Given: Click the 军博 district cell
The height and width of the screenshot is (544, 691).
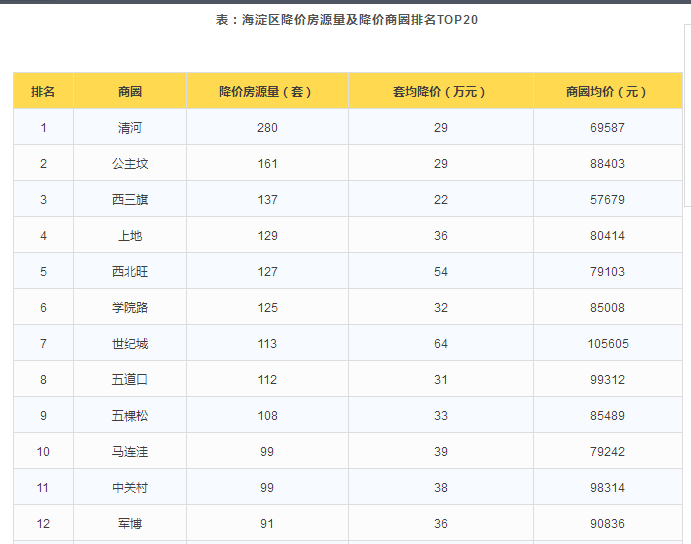Looking at the screenshot, I should (130, 523).
